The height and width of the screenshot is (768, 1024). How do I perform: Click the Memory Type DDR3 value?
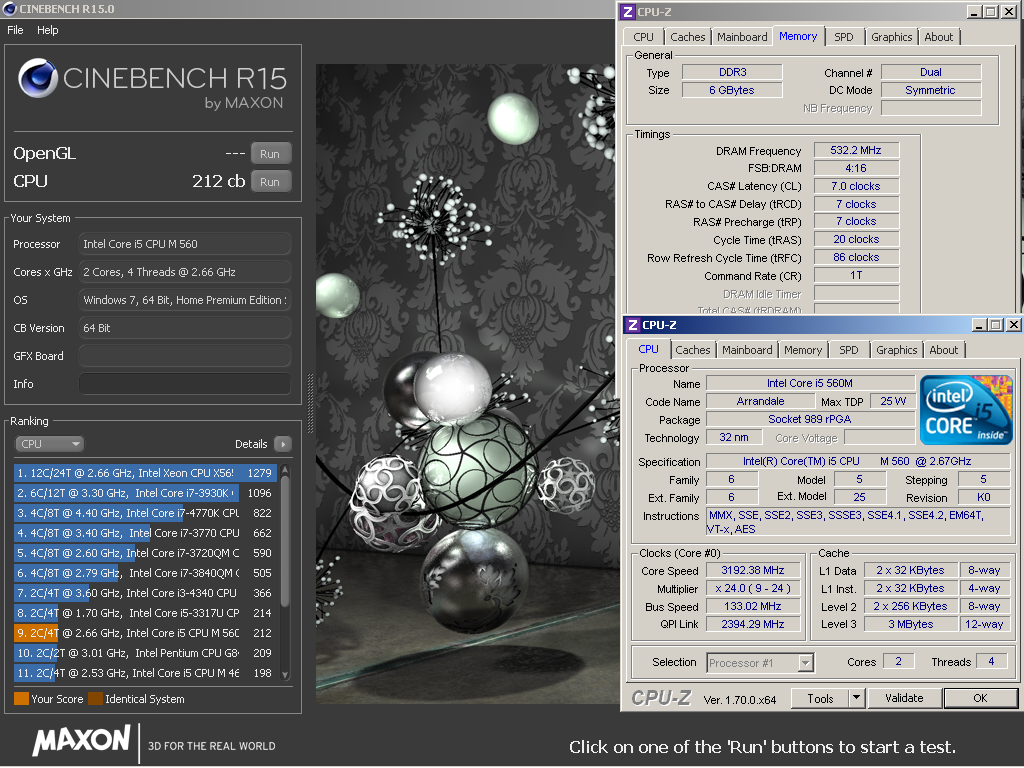click(732, 72)
